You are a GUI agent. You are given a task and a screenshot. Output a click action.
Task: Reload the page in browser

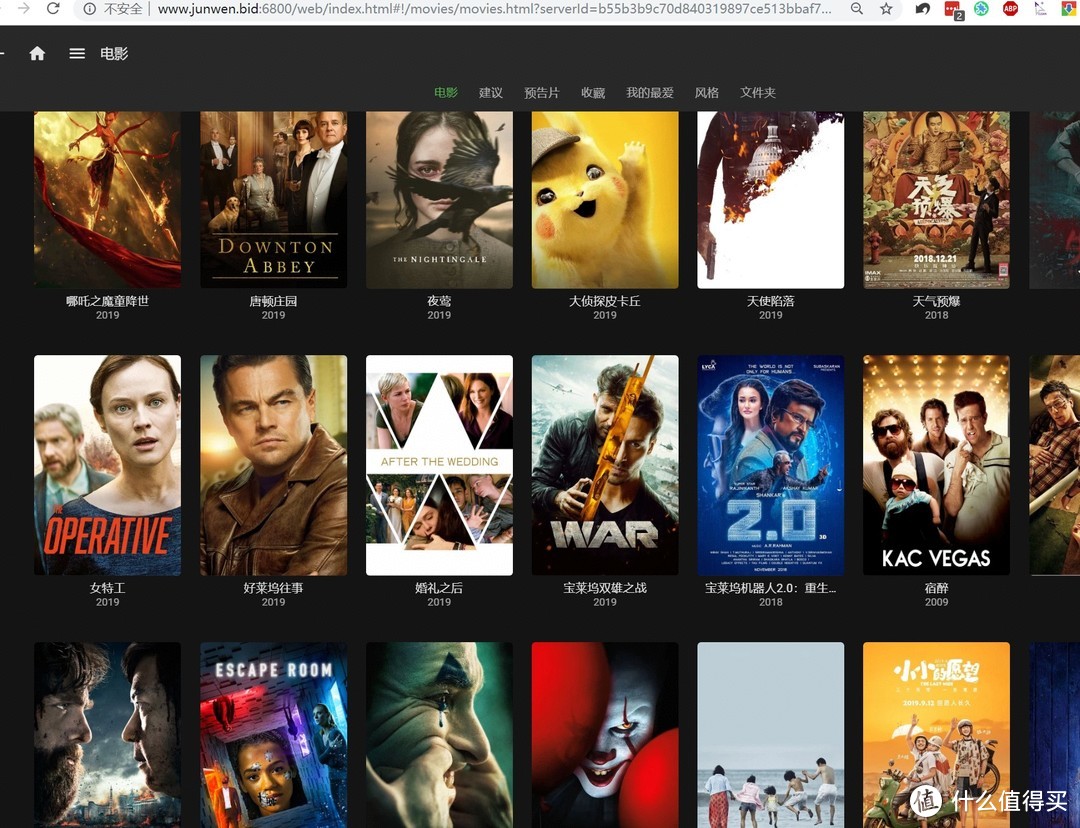(x=53, y=9)
